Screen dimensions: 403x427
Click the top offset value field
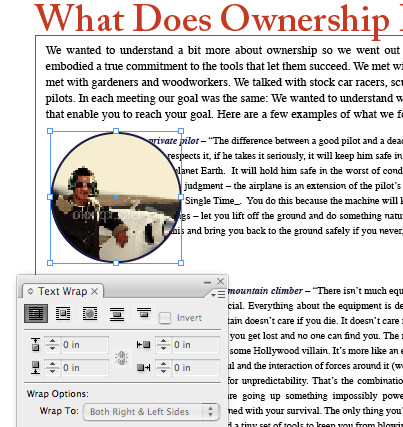(85, 345)
